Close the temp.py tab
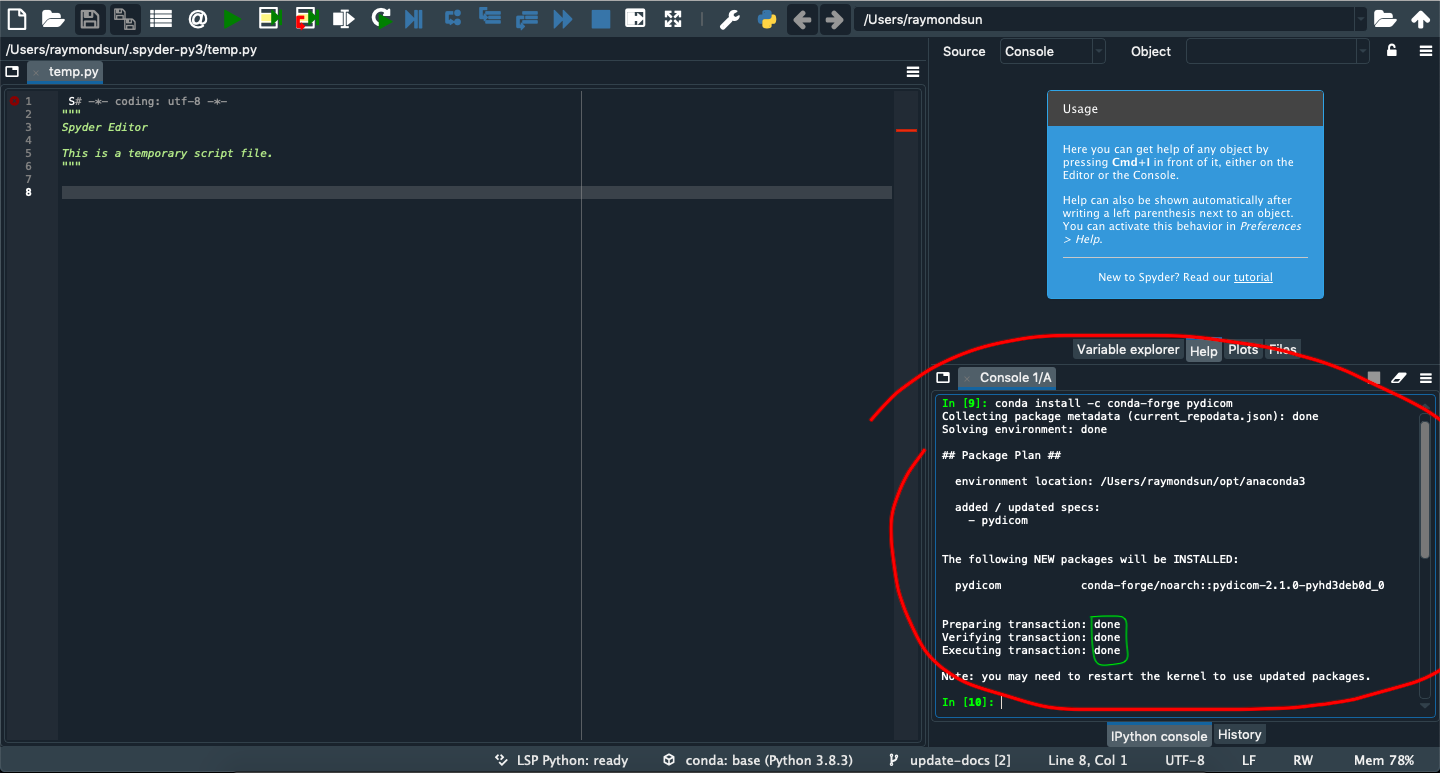Viewport: 1440px width, 773px height. (x=37, y=73)
